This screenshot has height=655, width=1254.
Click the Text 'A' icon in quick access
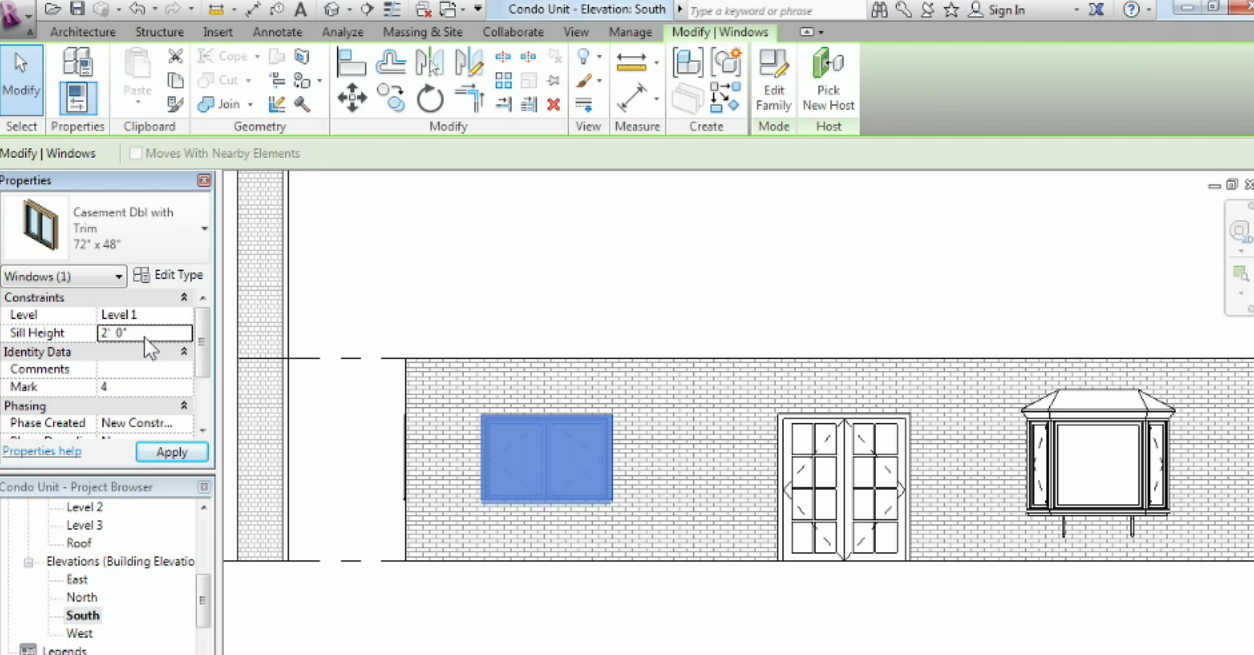point(300,9)
